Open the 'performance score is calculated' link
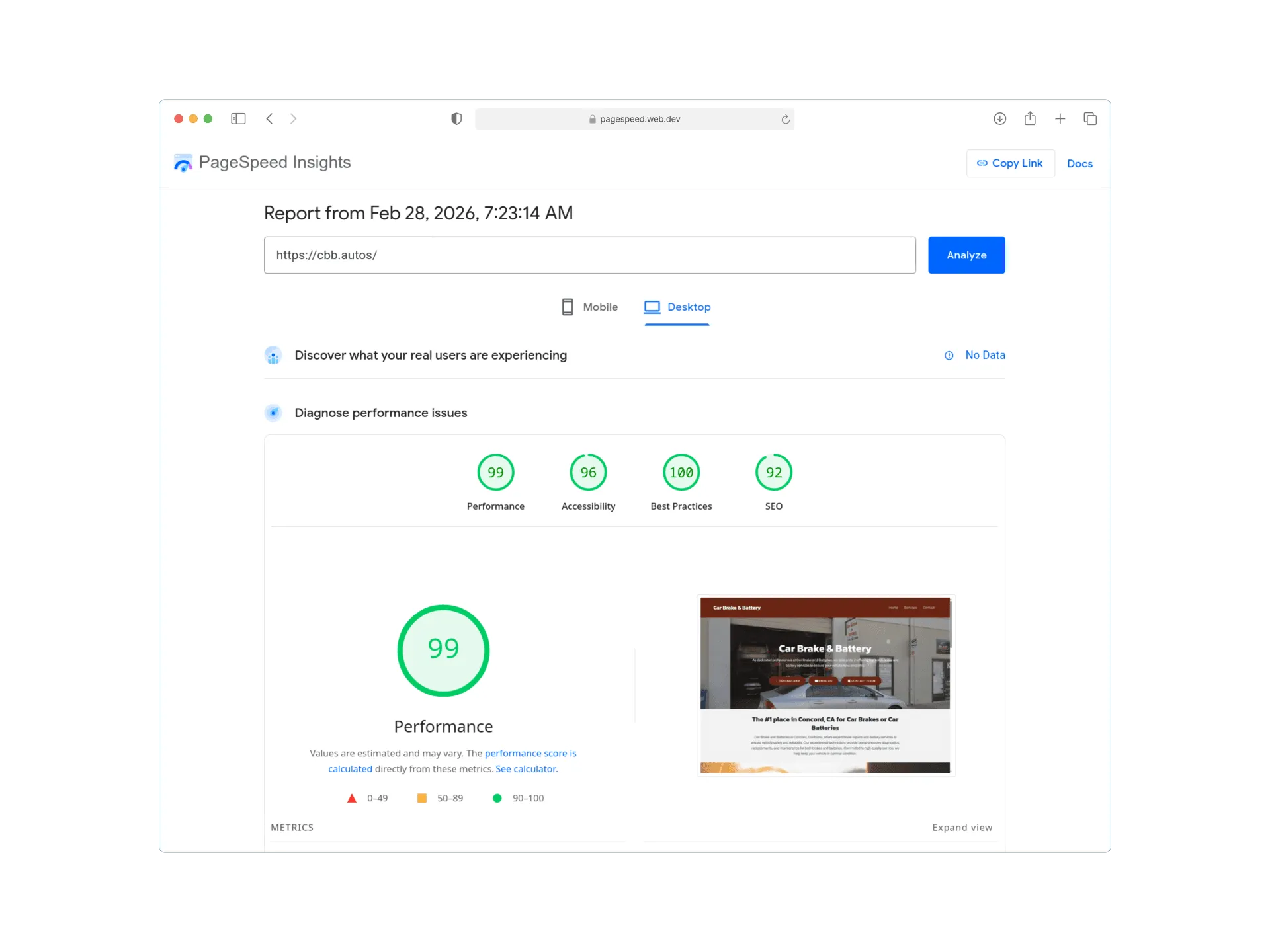Image resolution: width=1270 pixels, height=952 pixels. 530,754
